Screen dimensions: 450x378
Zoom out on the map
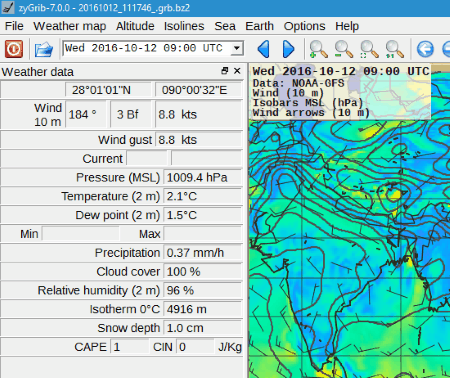[x=343, y=49]
